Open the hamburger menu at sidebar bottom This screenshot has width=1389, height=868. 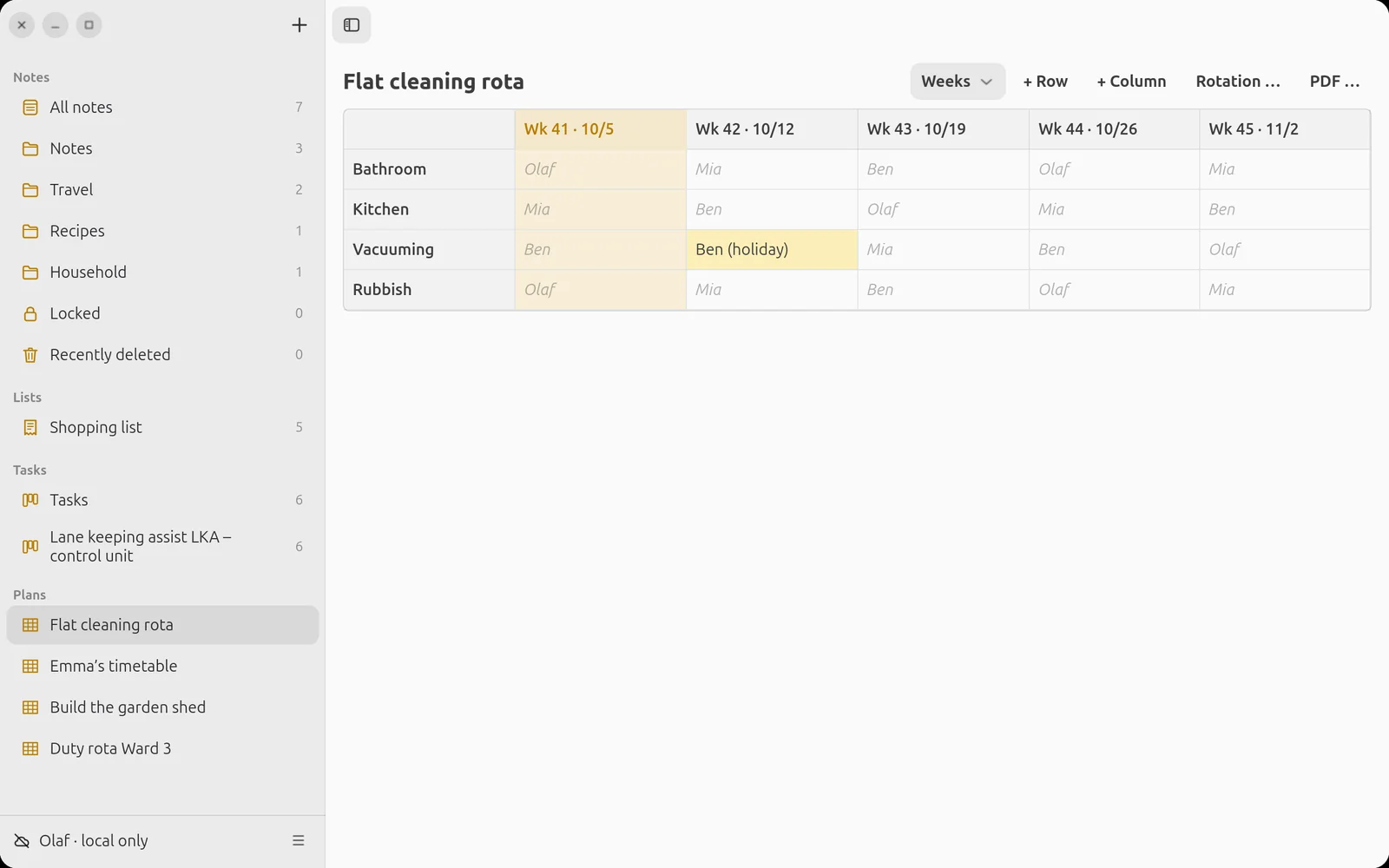click(299, 840)
